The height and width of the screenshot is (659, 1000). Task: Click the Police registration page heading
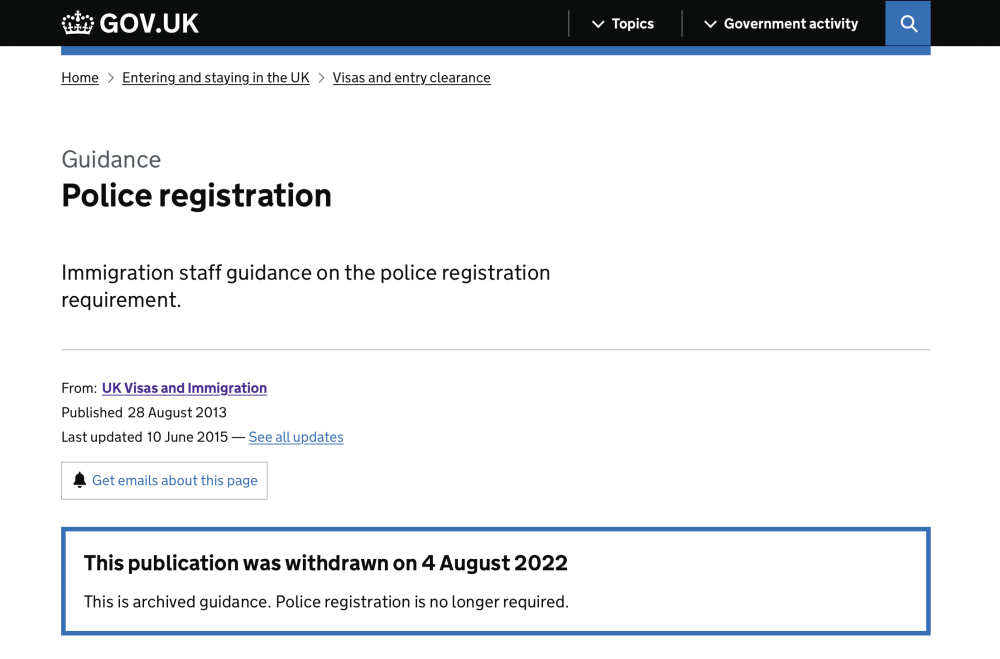[x=196, y=195]
